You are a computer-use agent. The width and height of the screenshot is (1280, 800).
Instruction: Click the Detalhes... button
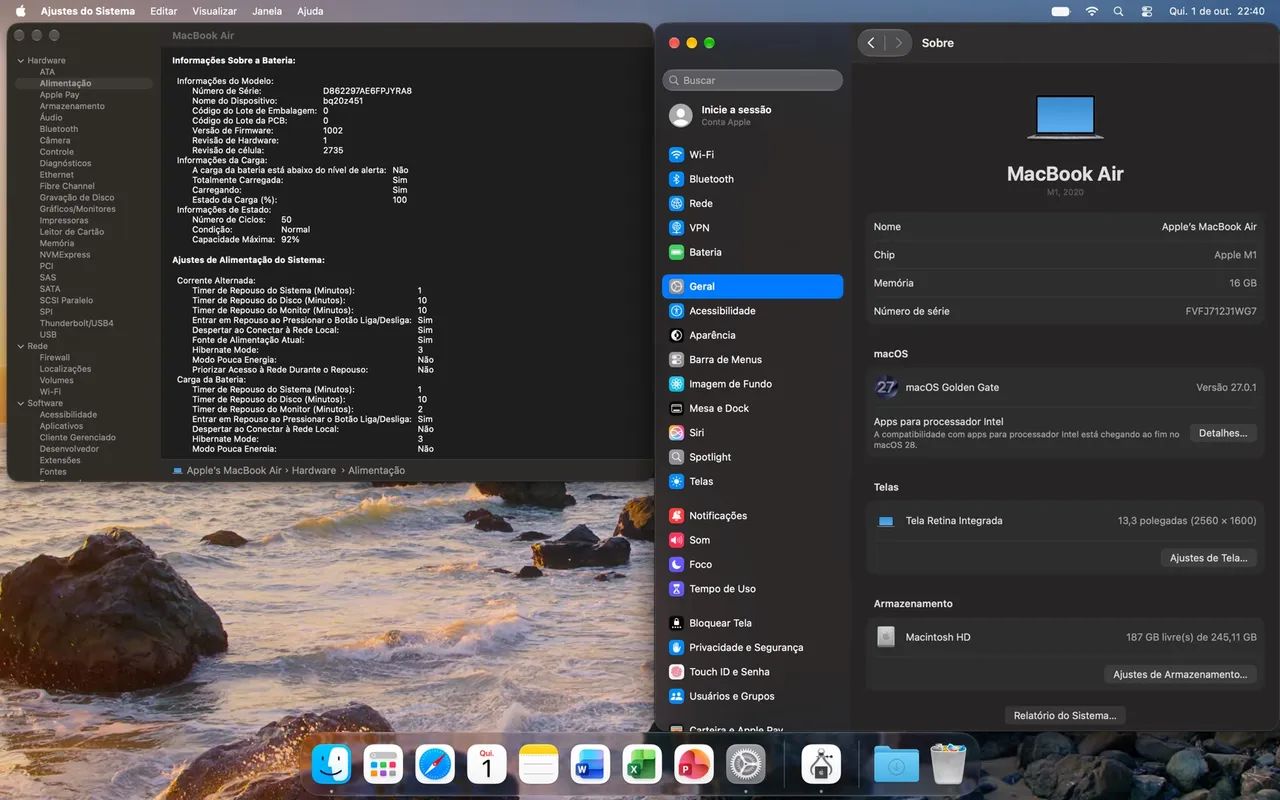pos(1223,433)
